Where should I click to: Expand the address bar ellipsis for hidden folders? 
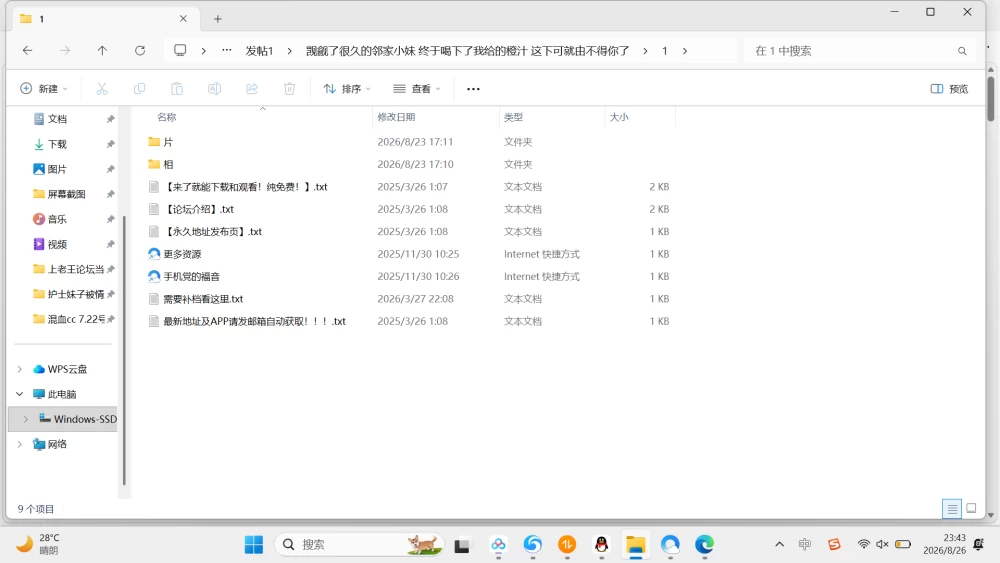click(226, 50)
